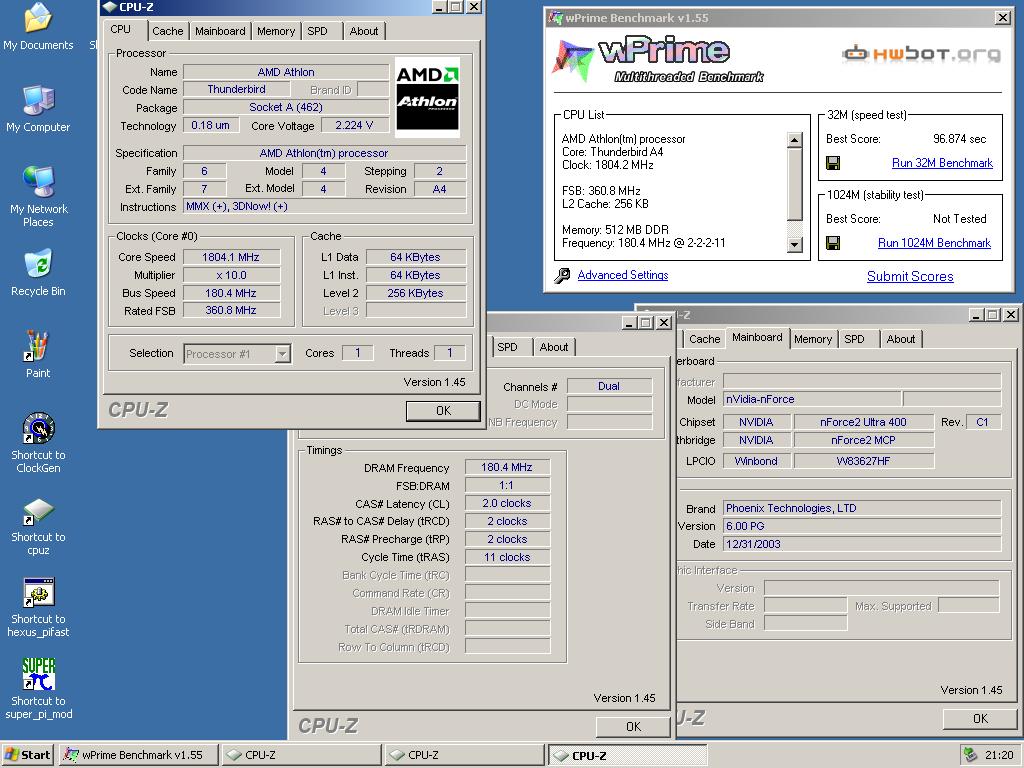Select Cache tab in mainboard CPU-Z window

[x=705, y=339]
